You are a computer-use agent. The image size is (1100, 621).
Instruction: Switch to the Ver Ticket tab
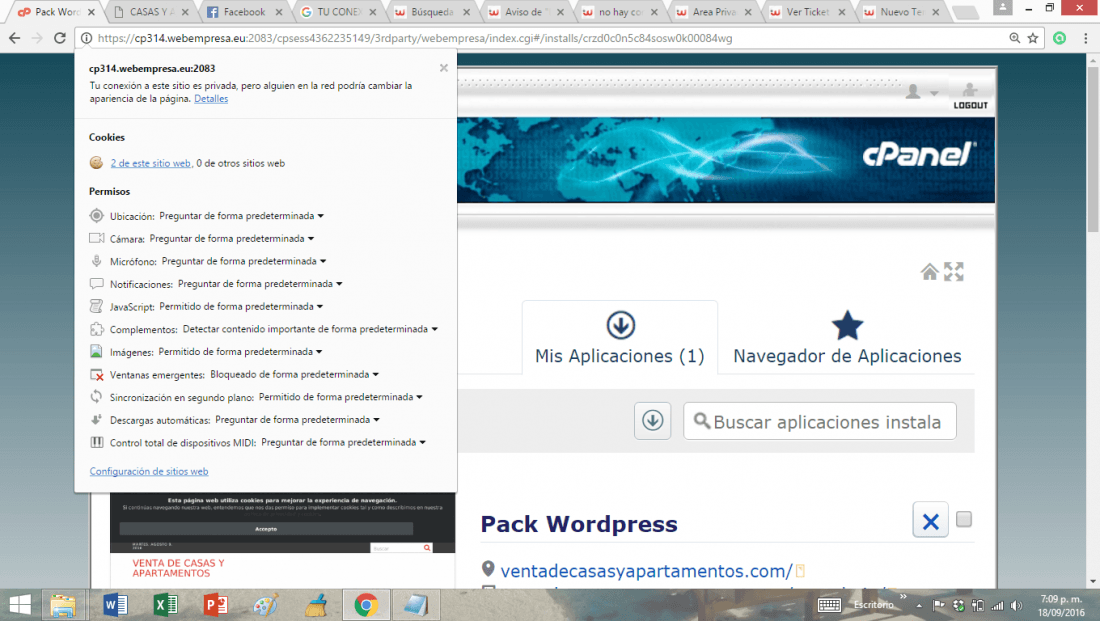point(807,12)
